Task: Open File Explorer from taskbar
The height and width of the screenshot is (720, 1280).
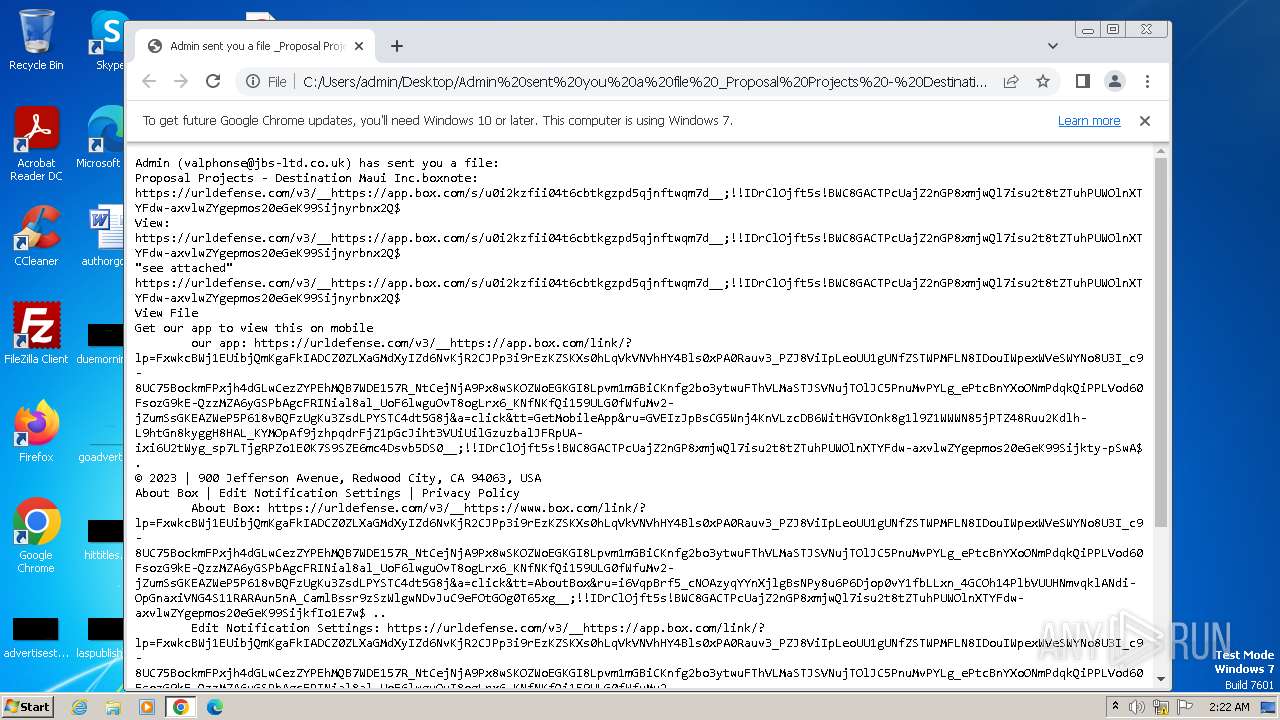Action: 113,707
